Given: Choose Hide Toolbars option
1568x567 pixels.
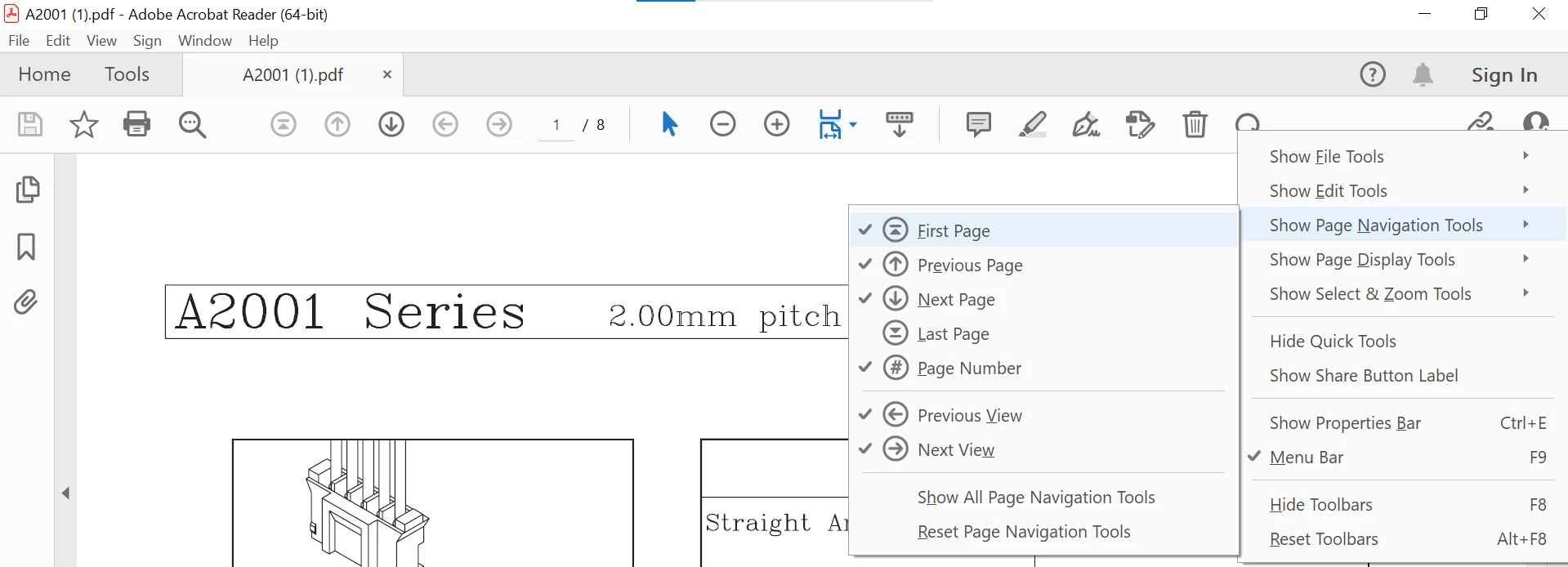Looking at the screenshot, I should (1403, 504).
